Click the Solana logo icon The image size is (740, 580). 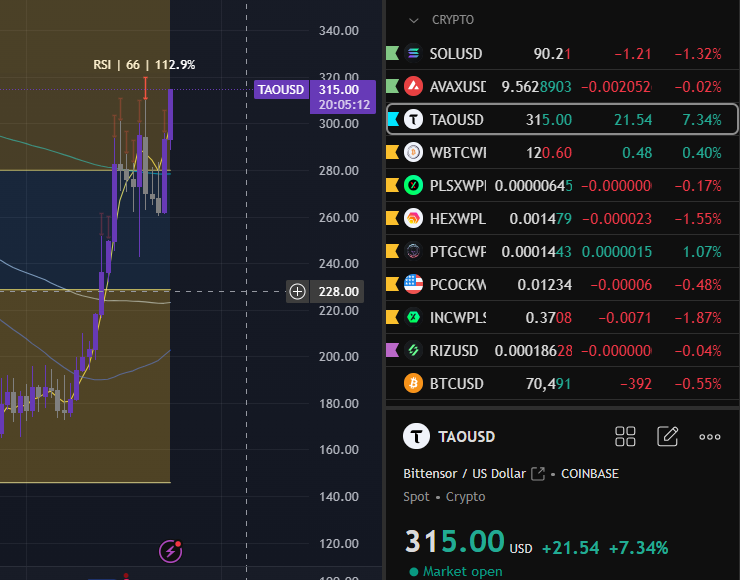coord(413,53)
